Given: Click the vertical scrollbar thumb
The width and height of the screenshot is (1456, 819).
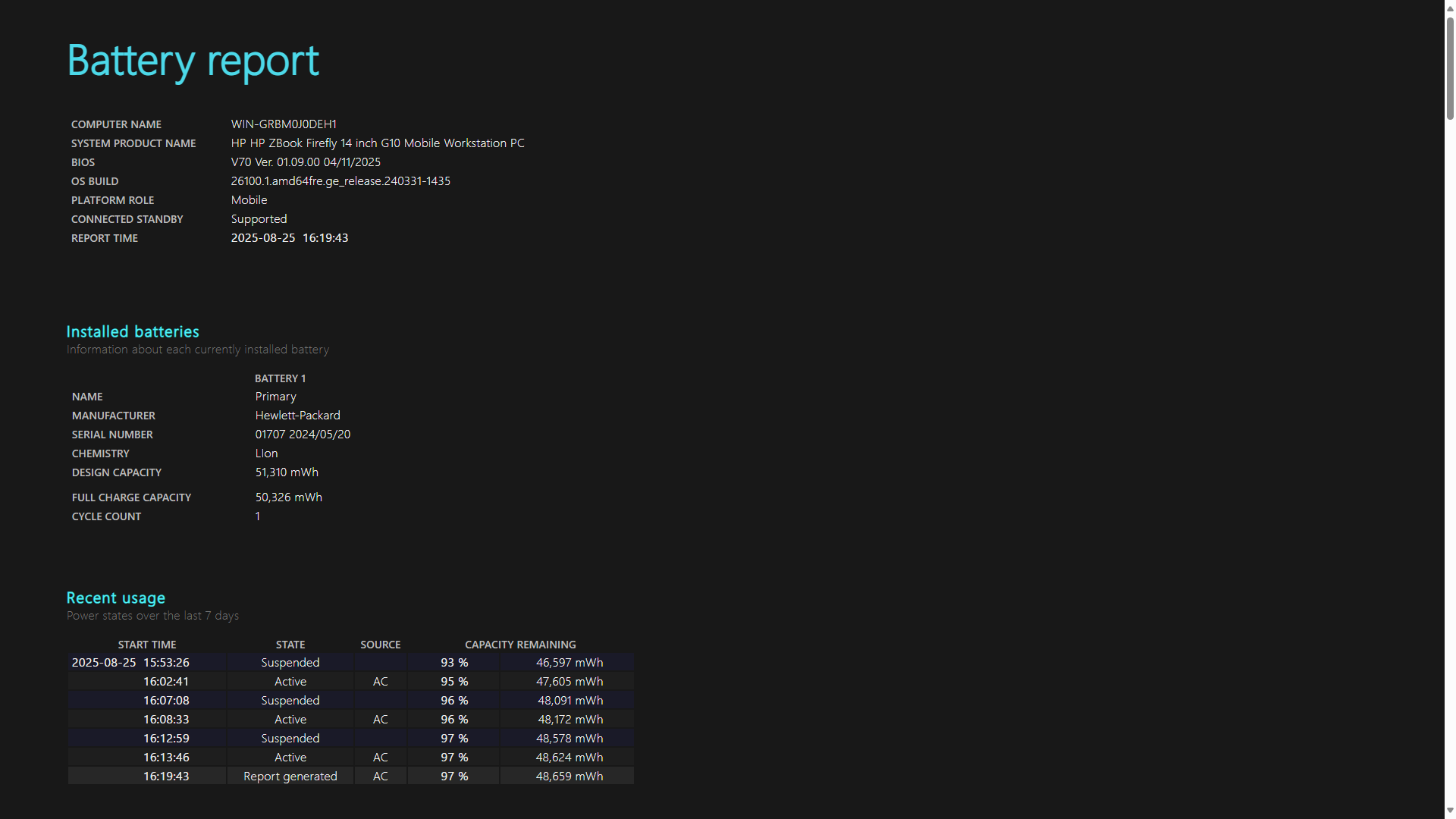Looking at the screenshot, I should [x=1450, y=67].
